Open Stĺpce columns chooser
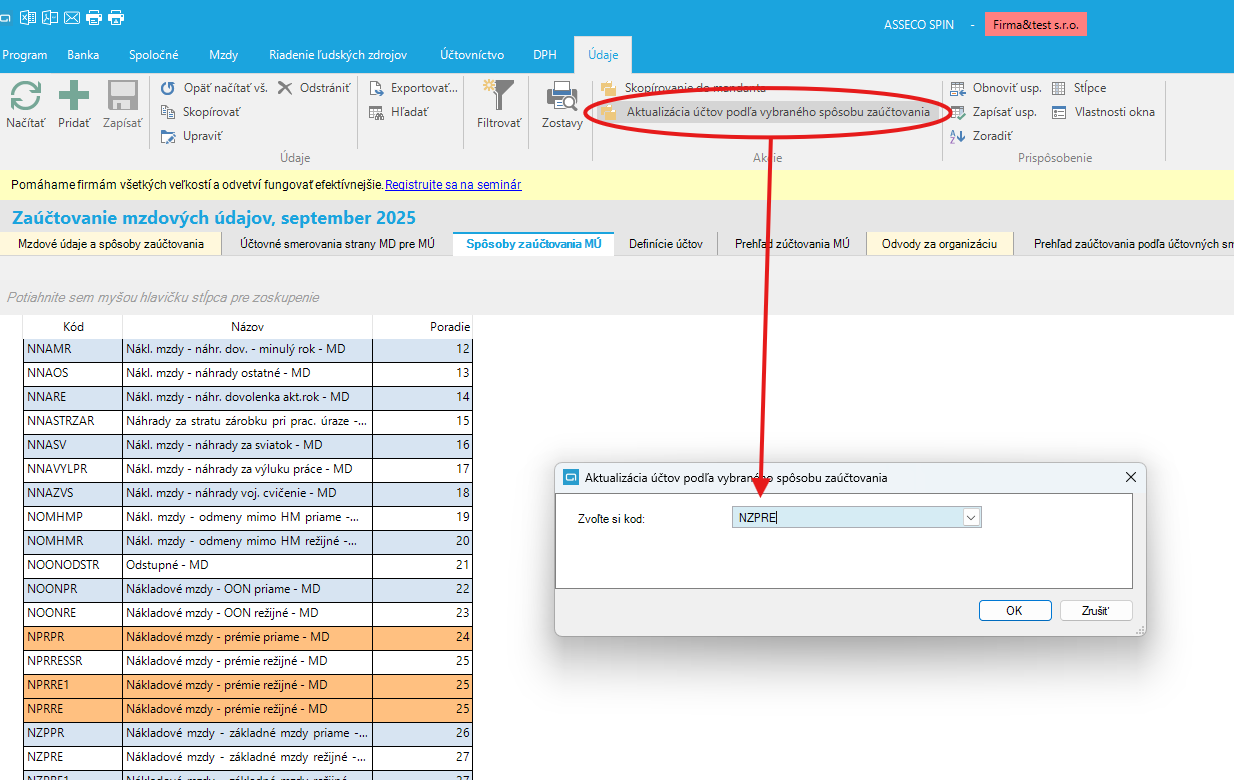 point(1059,88)
